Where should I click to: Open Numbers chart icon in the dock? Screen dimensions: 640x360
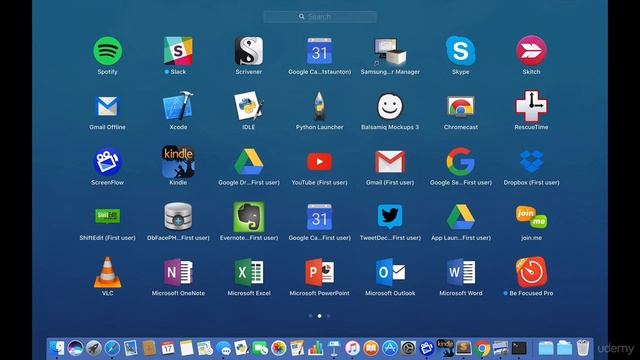[x=315, y=348]
